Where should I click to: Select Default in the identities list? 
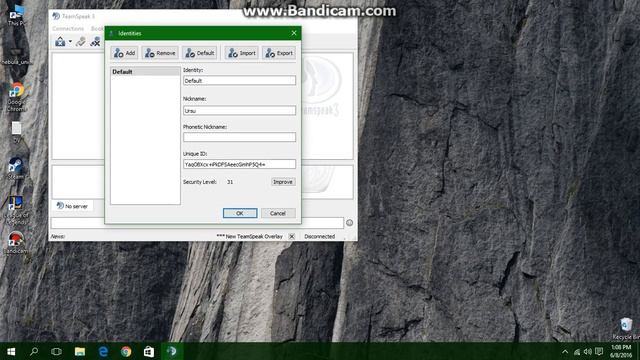pos(145,72)
